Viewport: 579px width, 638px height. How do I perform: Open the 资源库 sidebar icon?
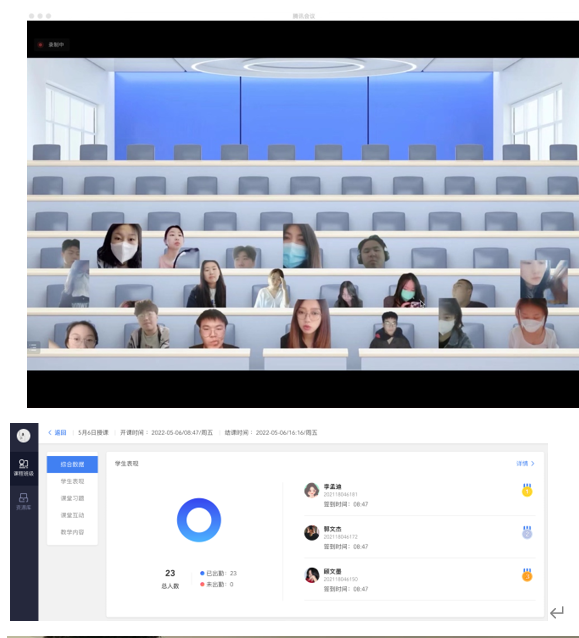click(24, 501)
